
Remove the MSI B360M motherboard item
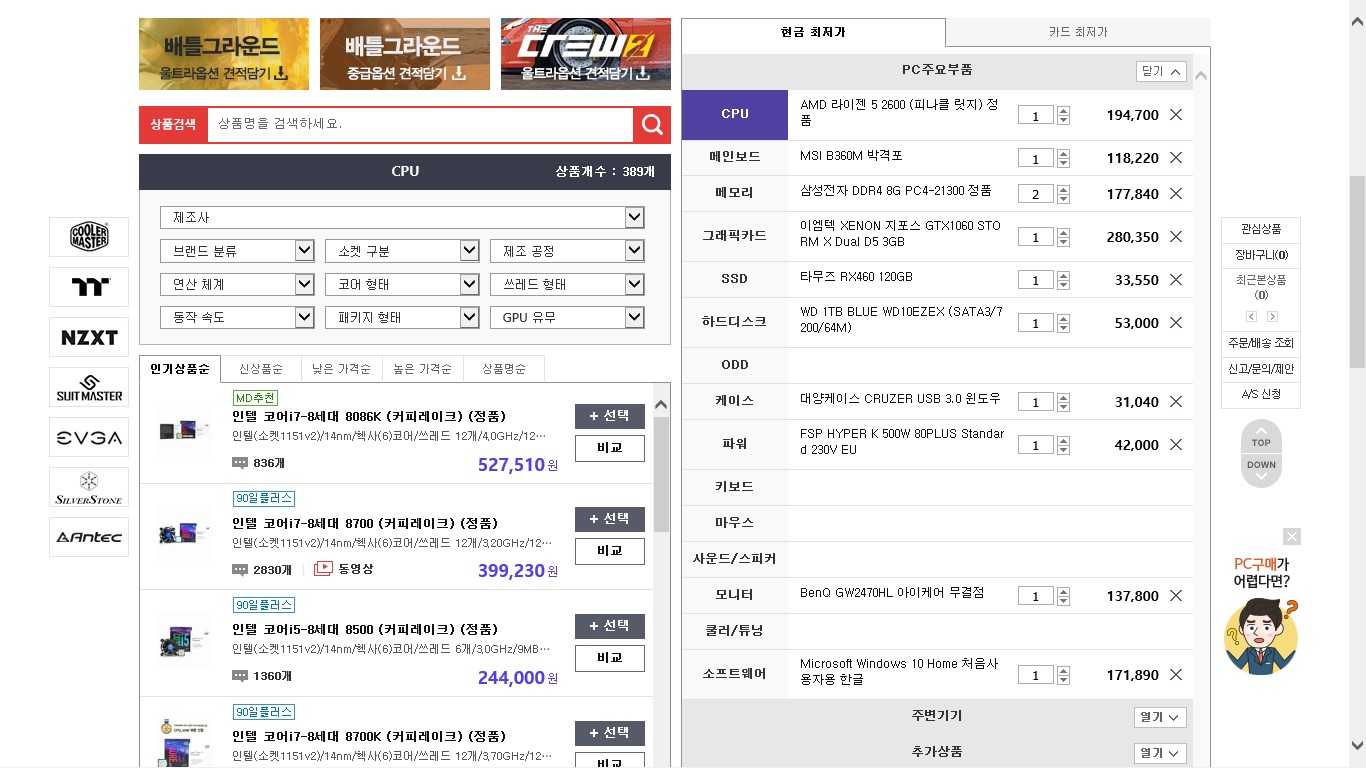click(1176, 158)
